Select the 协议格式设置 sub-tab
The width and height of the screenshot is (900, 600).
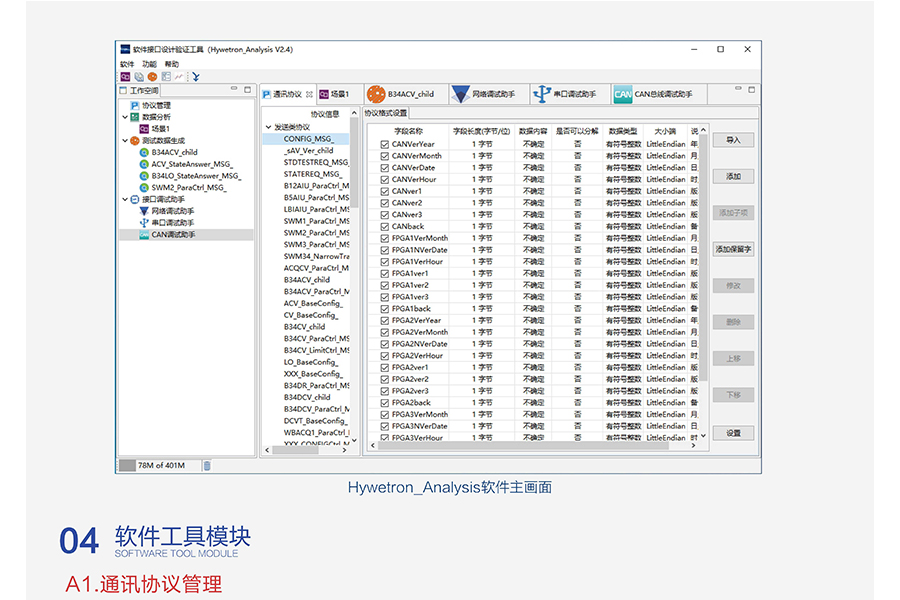point(386,113)
